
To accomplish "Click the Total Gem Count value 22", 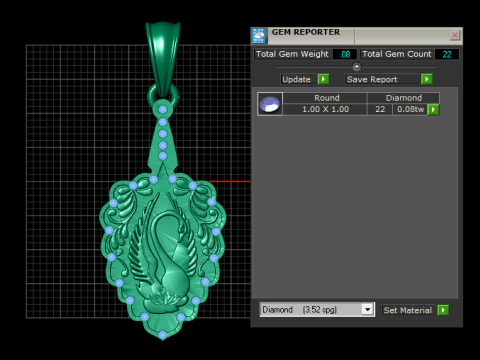I will click(447, 54).
